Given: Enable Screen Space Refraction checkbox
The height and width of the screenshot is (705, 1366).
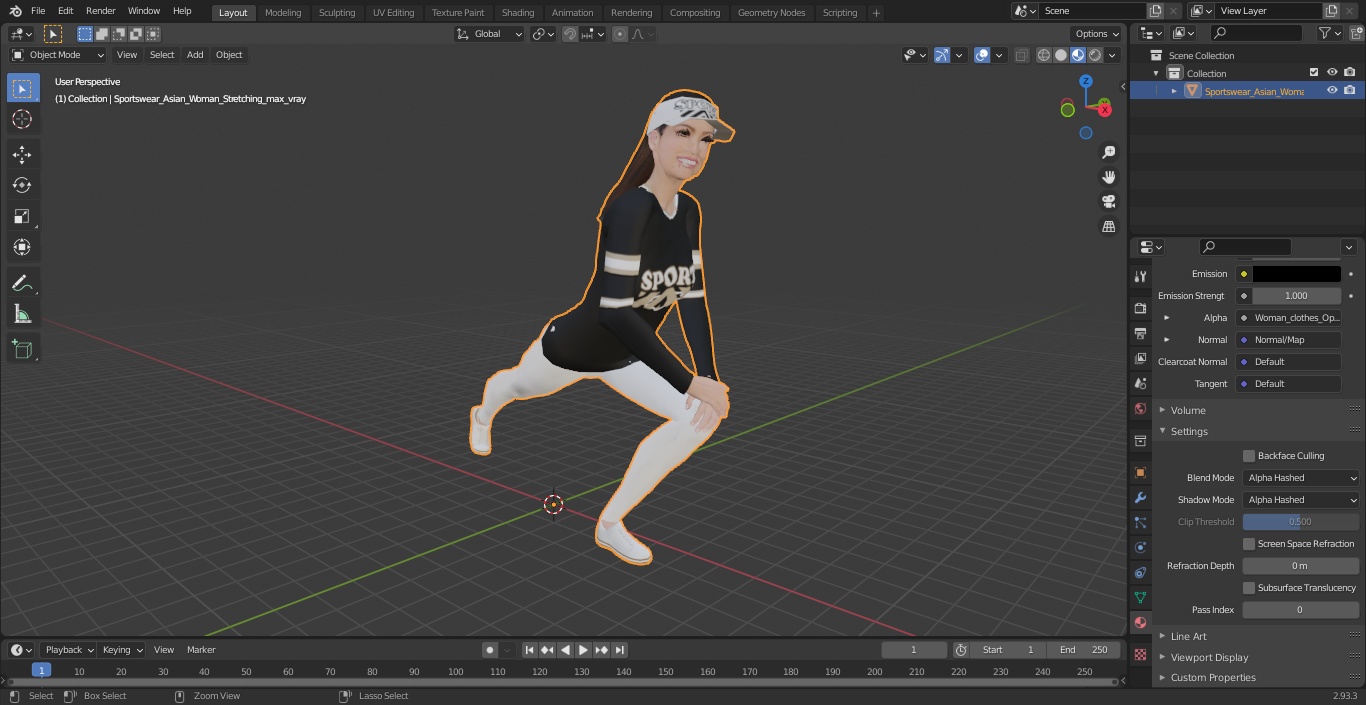Looking at the screenshot, I should [x=1249, y=544].
